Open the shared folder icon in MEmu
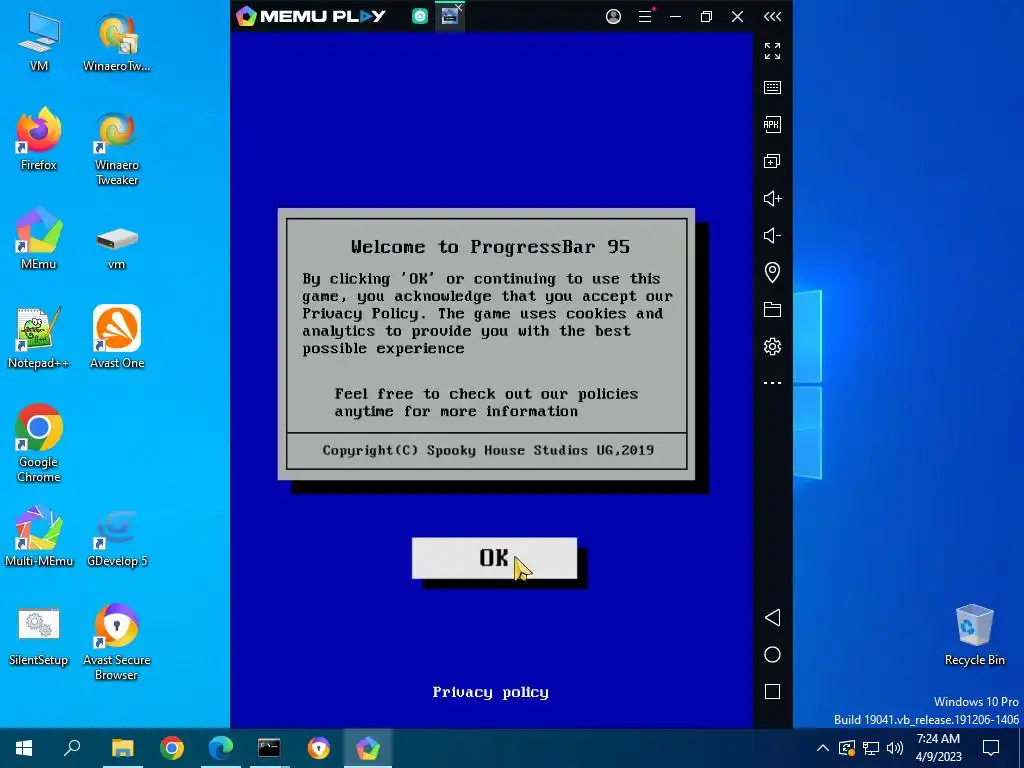 click(773, 310)
